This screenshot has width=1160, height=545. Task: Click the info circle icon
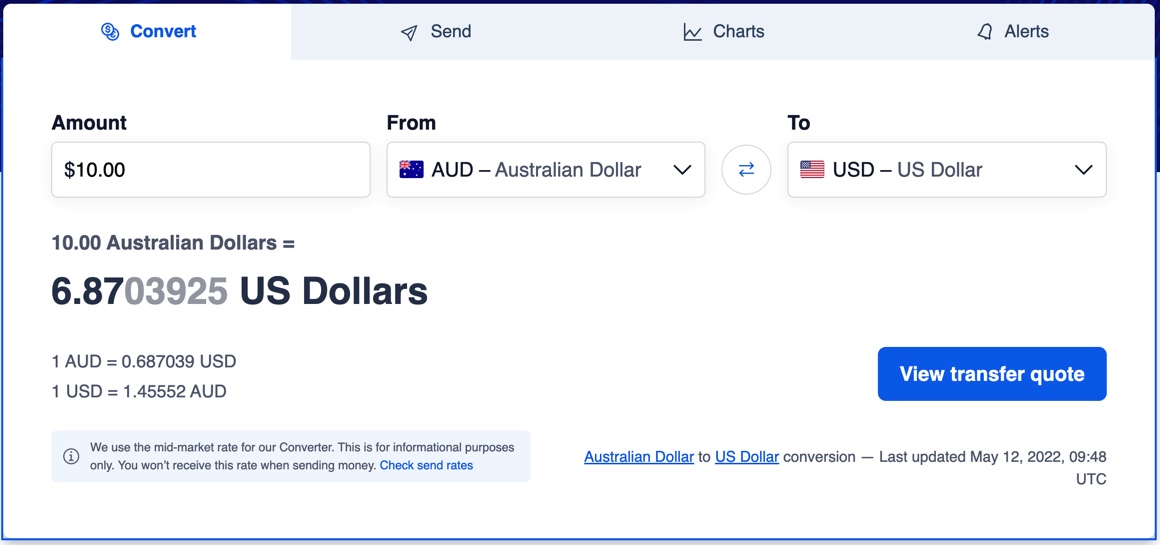(71, 456)
